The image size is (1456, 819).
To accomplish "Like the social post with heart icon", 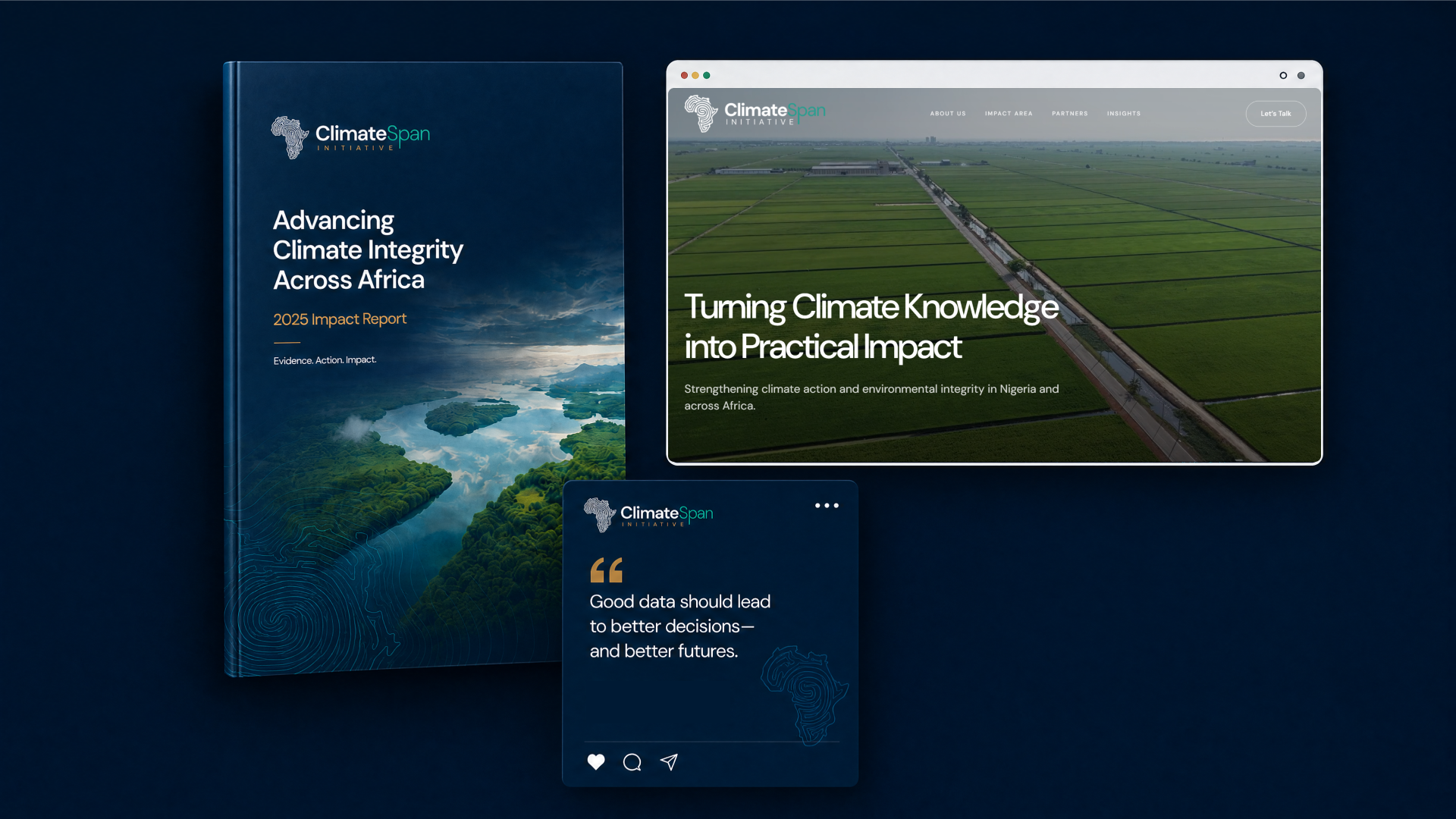I will pos(596,762).
